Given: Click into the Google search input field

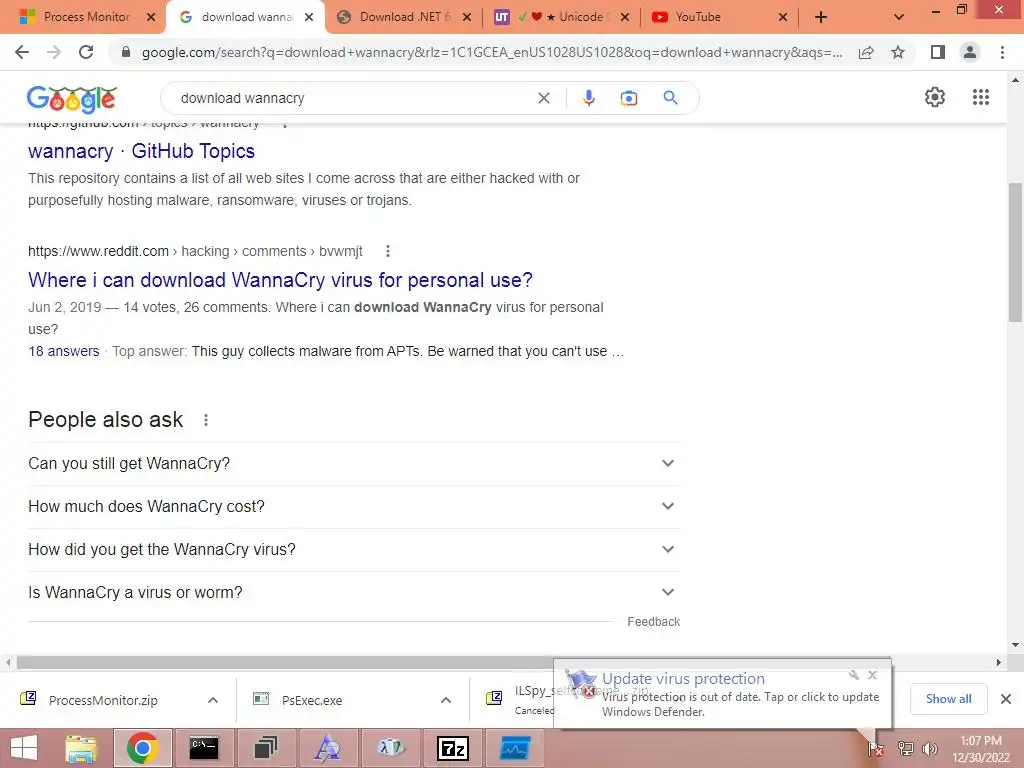Looking at the screenshot, I should tap(353, 98).
